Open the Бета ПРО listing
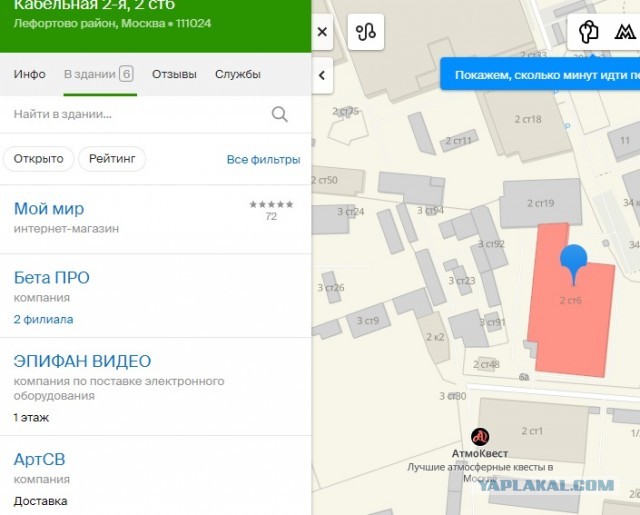Screen dimensions: 640x515 [x=51, y=278]
